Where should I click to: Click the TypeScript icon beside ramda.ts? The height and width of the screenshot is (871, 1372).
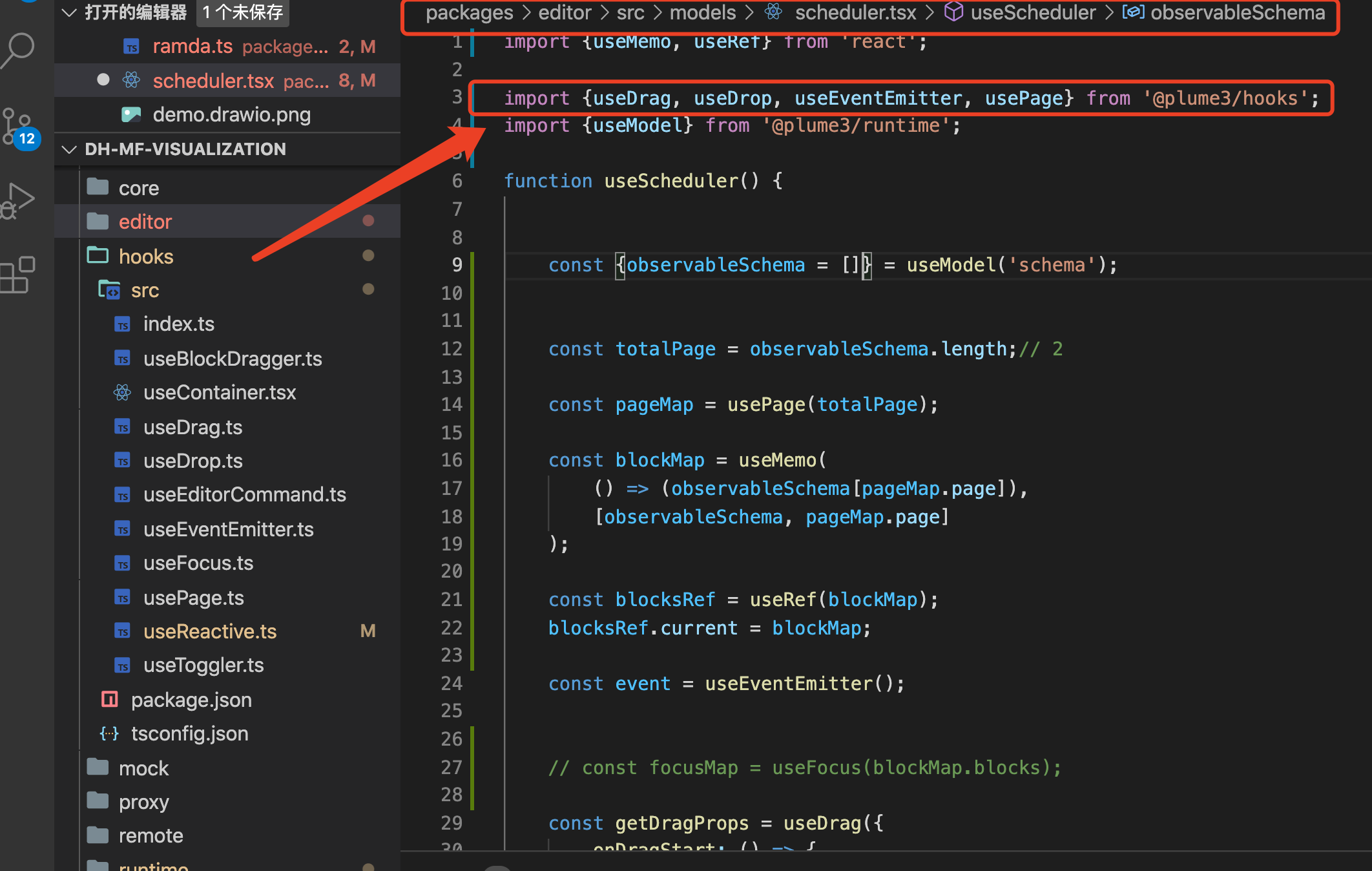[x=132, y=46]
